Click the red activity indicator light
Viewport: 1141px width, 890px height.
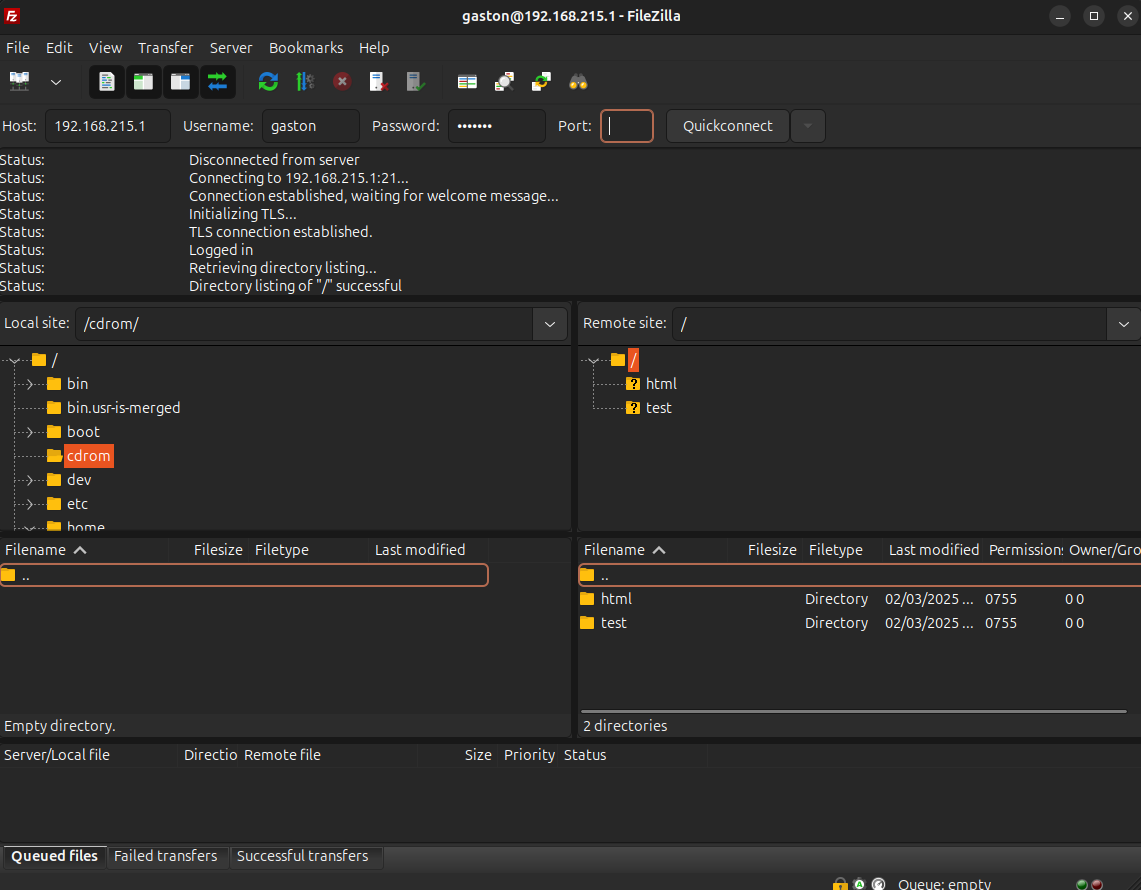click(x=1097, y=885)
